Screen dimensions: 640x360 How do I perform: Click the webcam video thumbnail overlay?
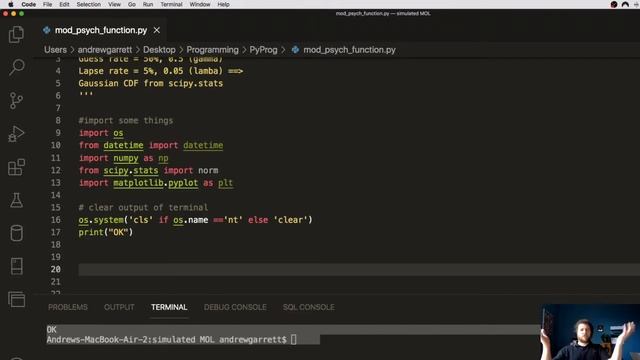point(590,332)
